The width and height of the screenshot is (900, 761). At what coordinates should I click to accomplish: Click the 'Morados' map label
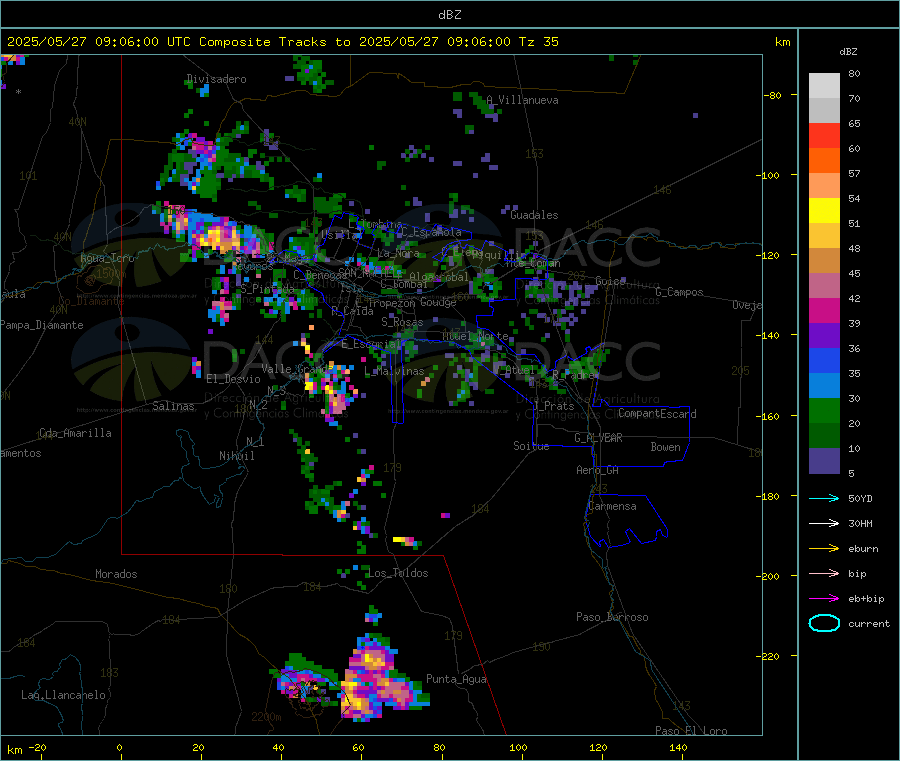click(116, 574)
